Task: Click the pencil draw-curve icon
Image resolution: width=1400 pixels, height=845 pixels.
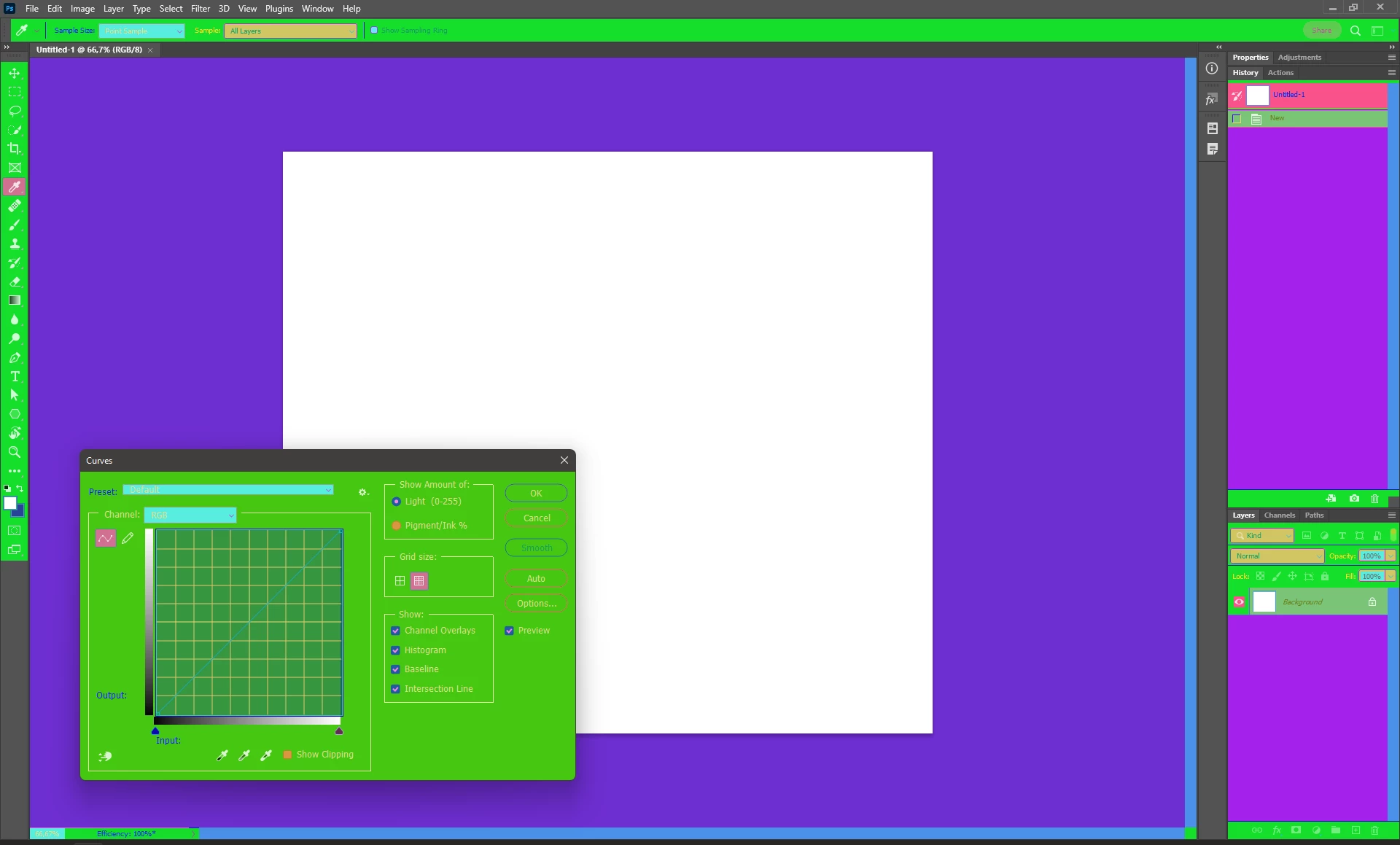Action: pos(128,539)
